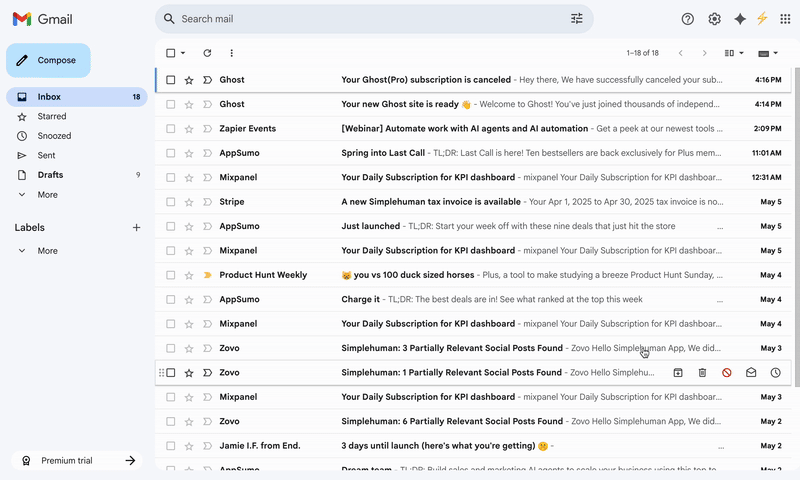This screenshot has width=800, height=480.
Task: Open the Drafts folder
Action: tap(77, 175)
